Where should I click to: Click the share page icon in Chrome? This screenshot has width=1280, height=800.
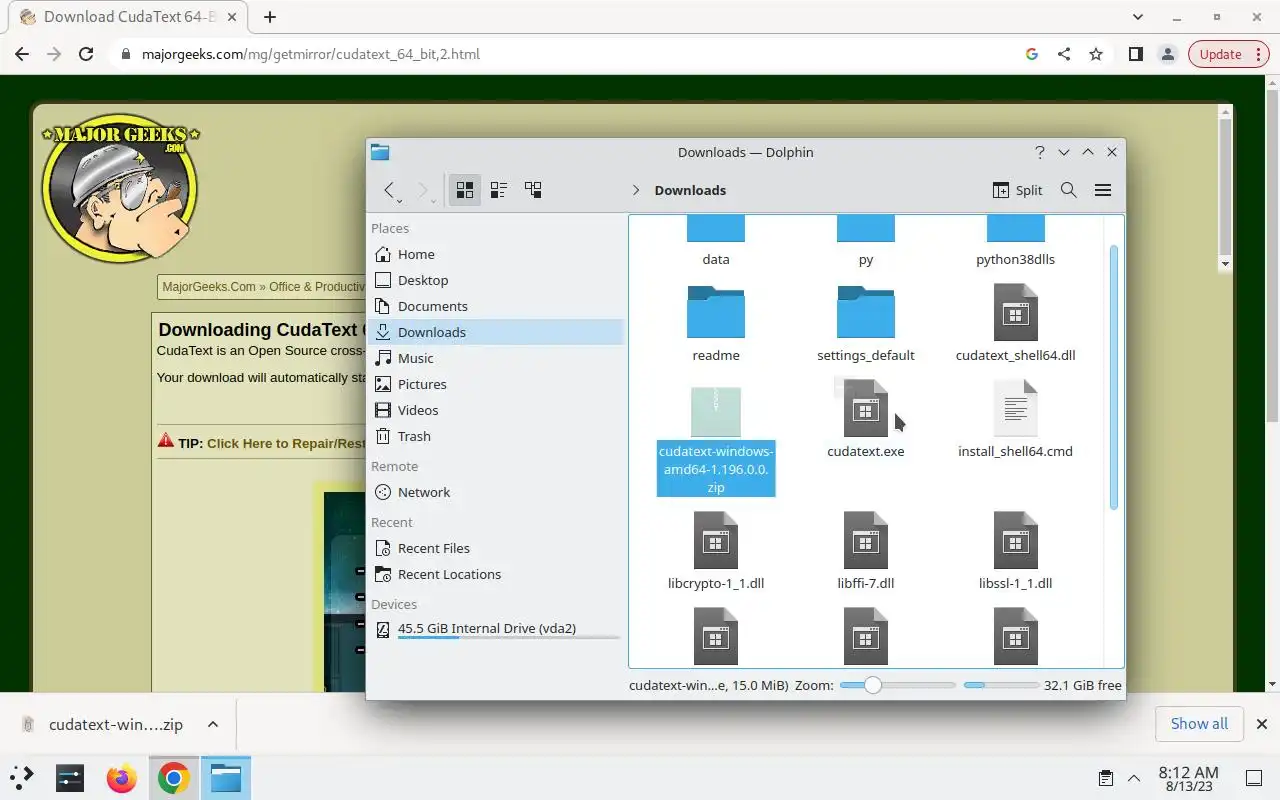point(1064,54)
